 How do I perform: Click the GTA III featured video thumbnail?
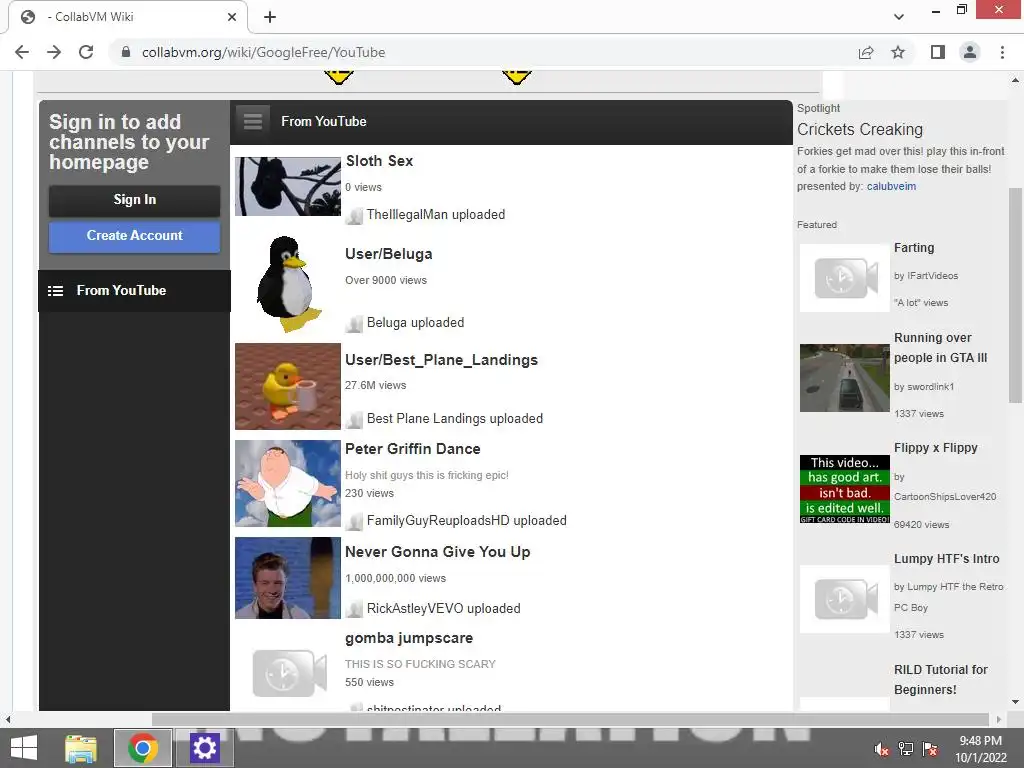845,378
